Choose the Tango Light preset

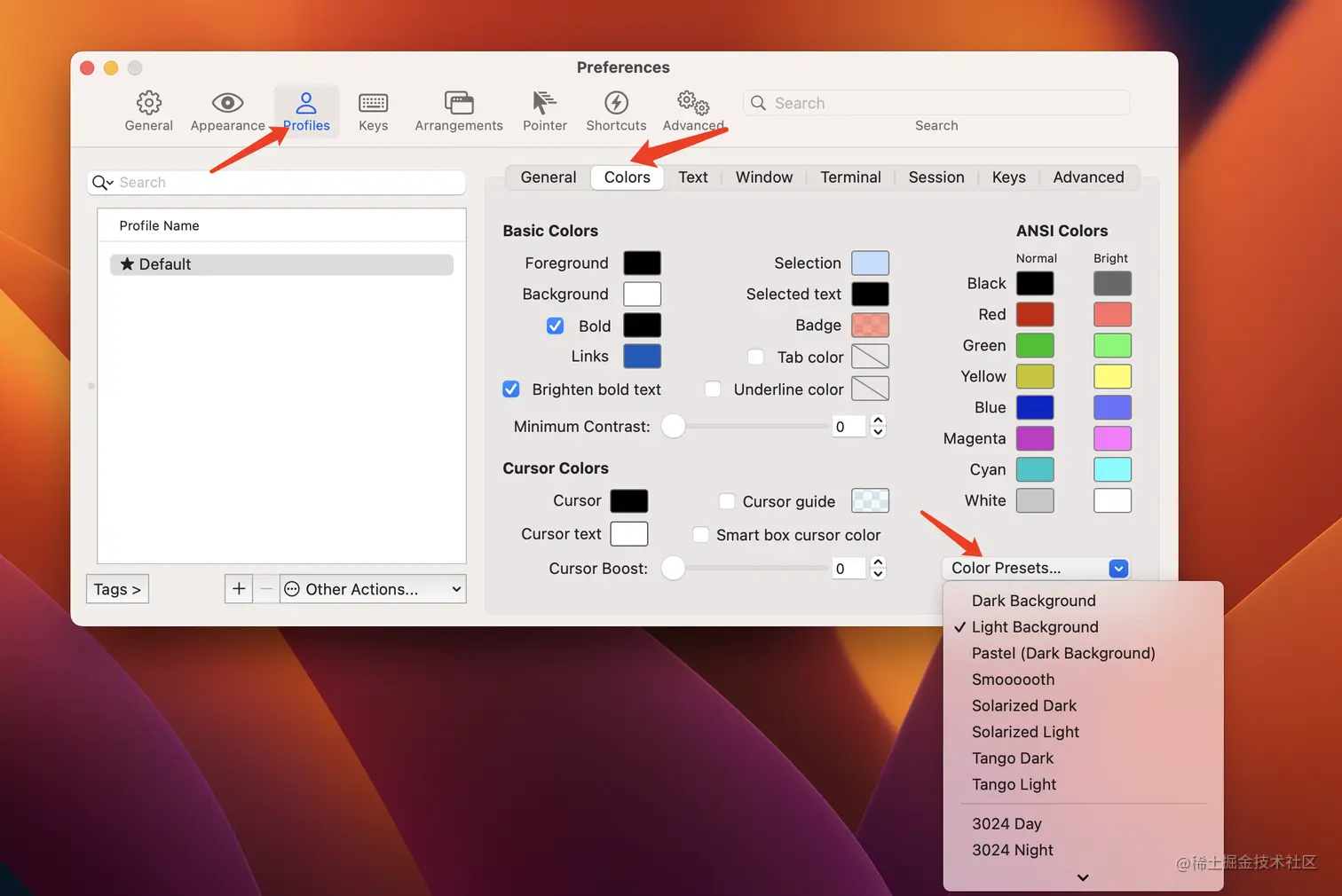(x=1083, y=784)
